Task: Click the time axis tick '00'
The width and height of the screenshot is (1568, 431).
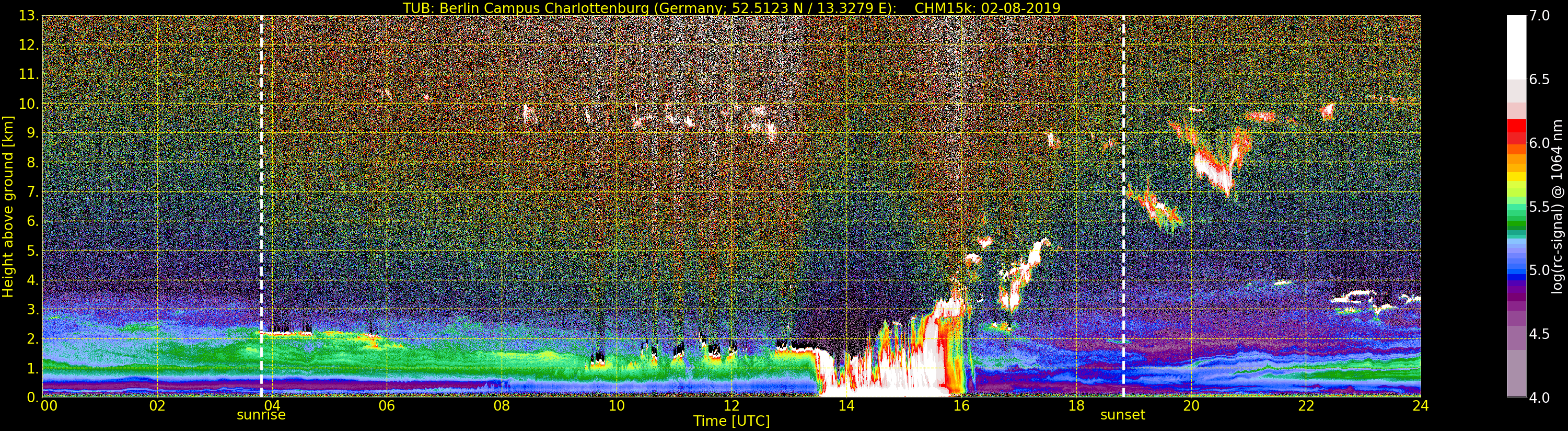Action: point(48,406)
